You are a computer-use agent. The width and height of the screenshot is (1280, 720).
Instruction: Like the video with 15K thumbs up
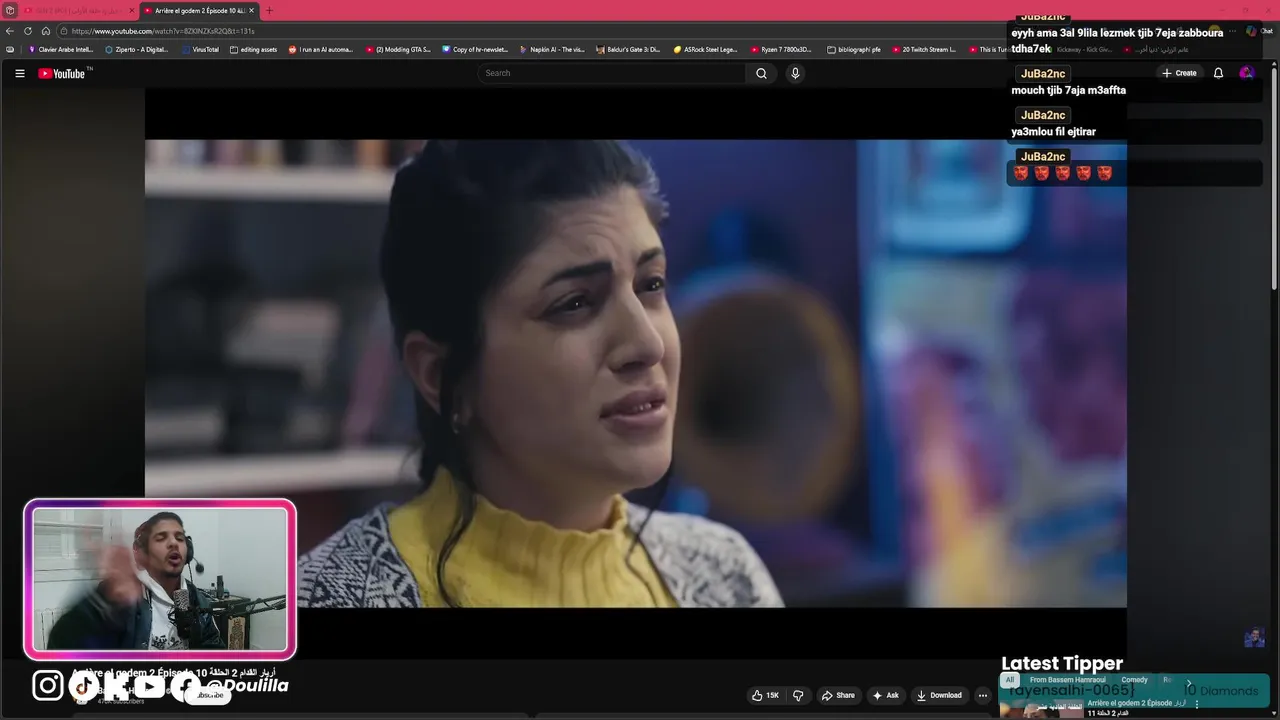click(765, 695)
